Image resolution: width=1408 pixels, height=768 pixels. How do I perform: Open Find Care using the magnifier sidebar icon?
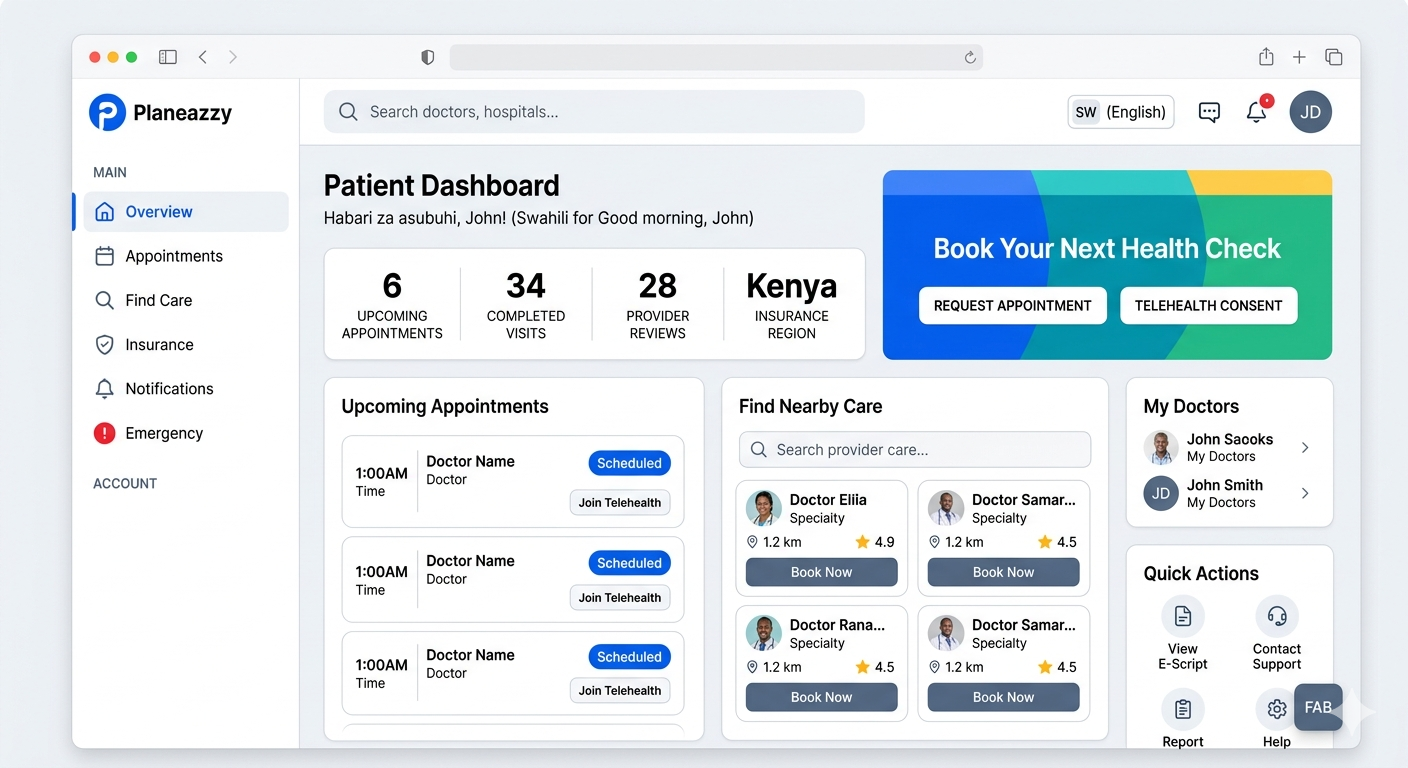pos(103,300)
